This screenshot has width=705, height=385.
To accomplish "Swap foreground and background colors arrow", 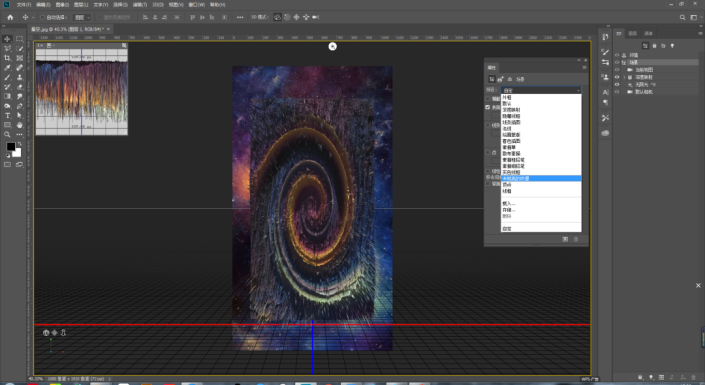I will click(19, 144).
